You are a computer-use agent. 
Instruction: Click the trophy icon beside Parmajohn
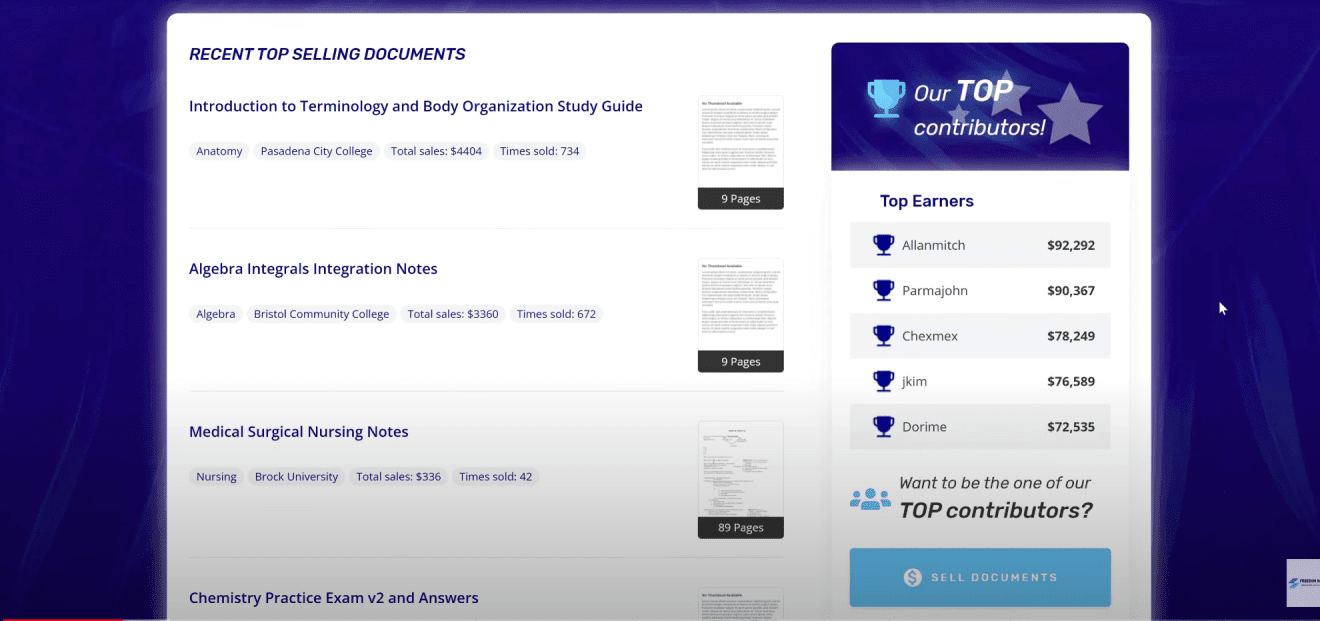883,290
